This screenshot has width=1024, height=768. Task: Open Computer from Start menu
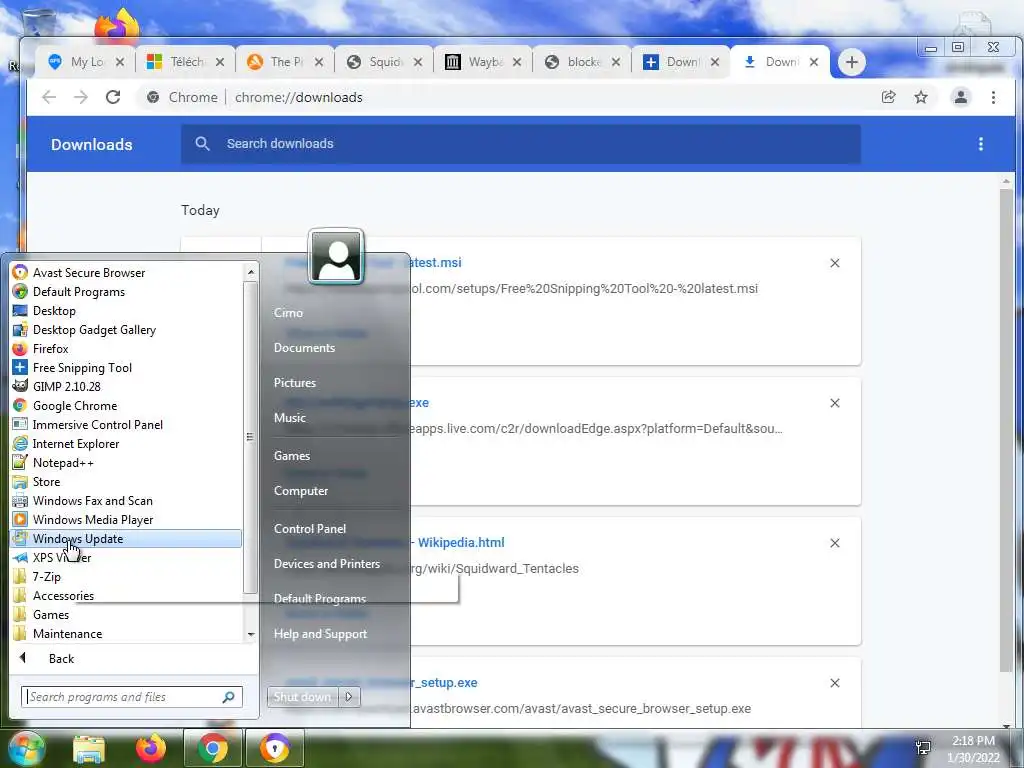300,490
